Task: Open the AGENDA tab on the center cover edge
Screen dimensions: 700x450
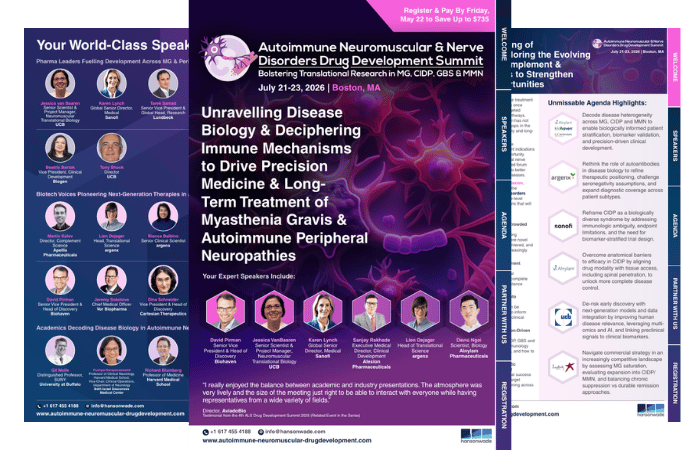Action: pos(504,225)
